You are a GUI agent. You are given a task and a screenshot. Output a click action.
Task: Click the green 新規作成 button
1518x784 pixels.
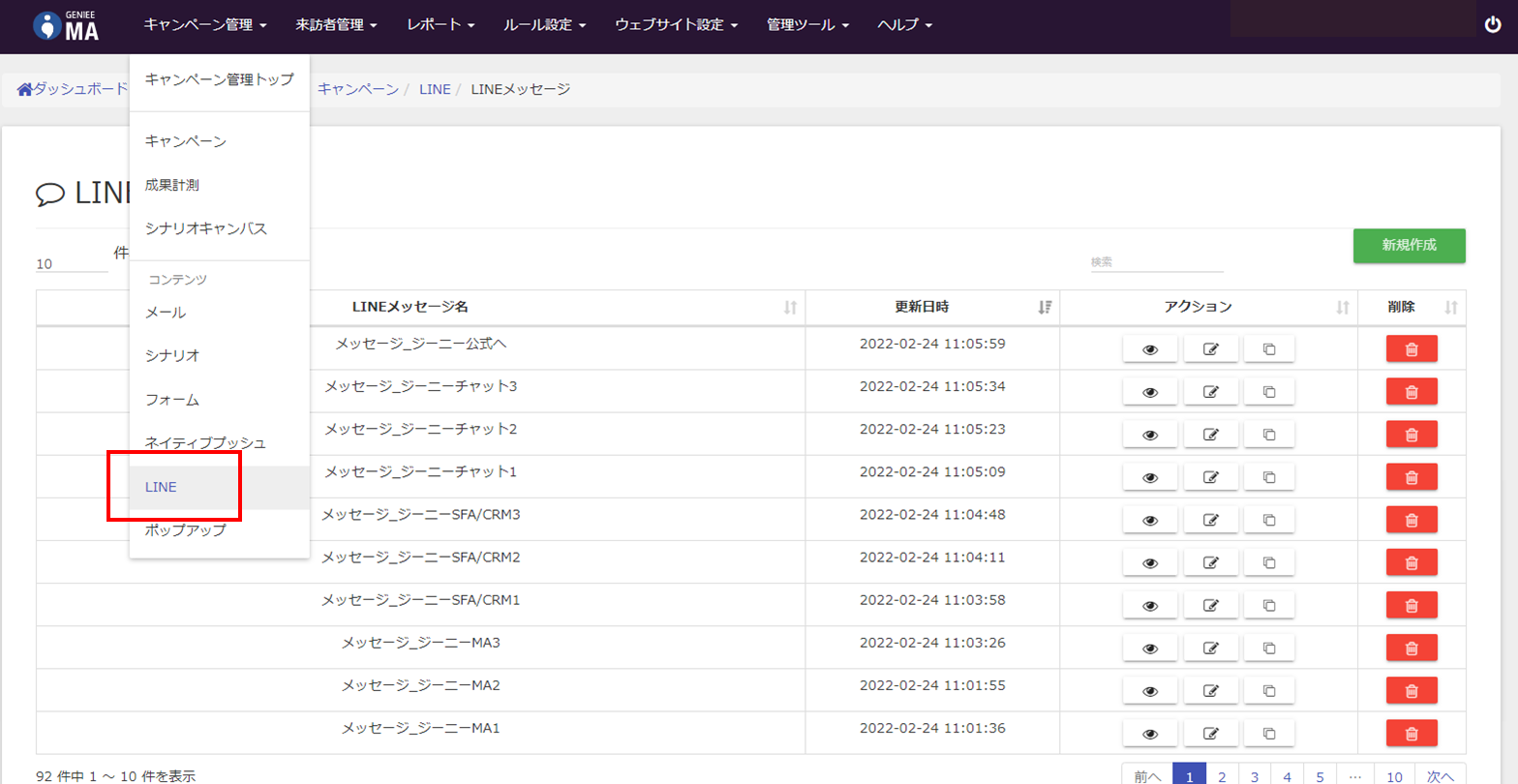pos(1409,246)
